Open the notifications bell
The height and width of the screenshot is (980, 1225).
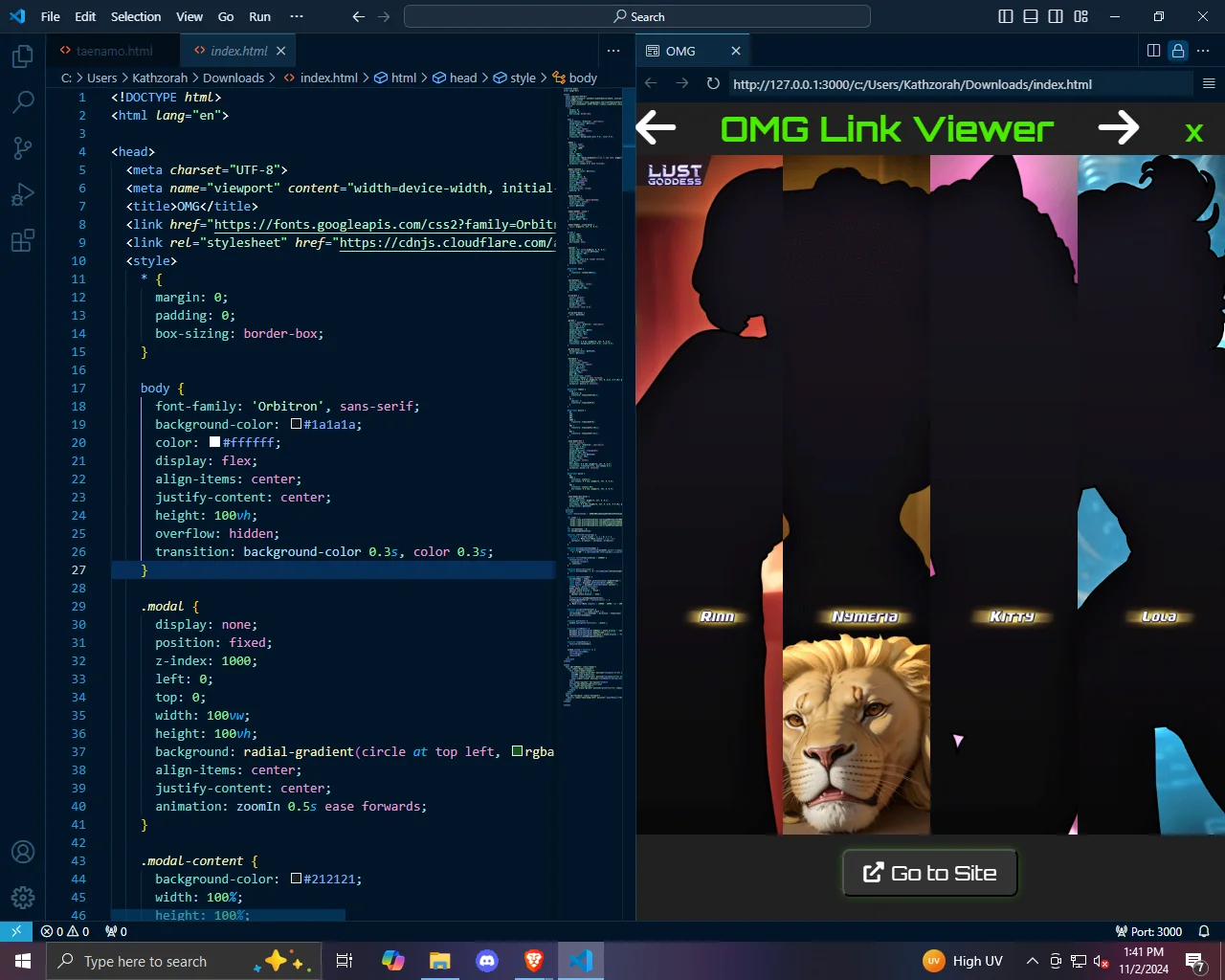(1204, 931)
